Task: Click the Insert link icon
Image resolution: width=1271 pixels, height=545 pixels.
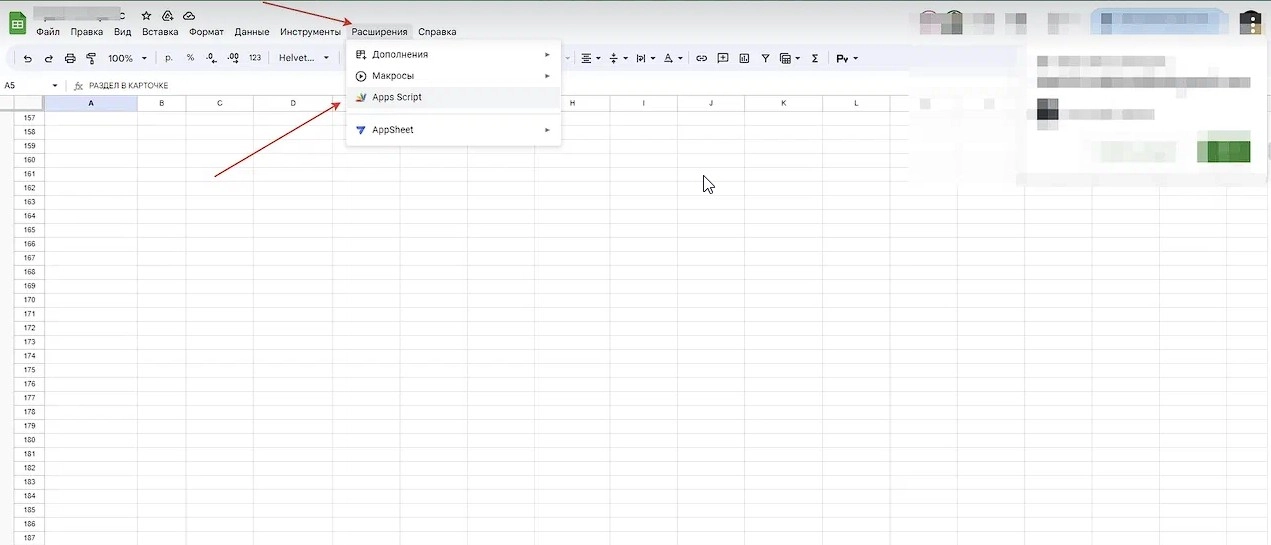Action: tap(701, 59)
